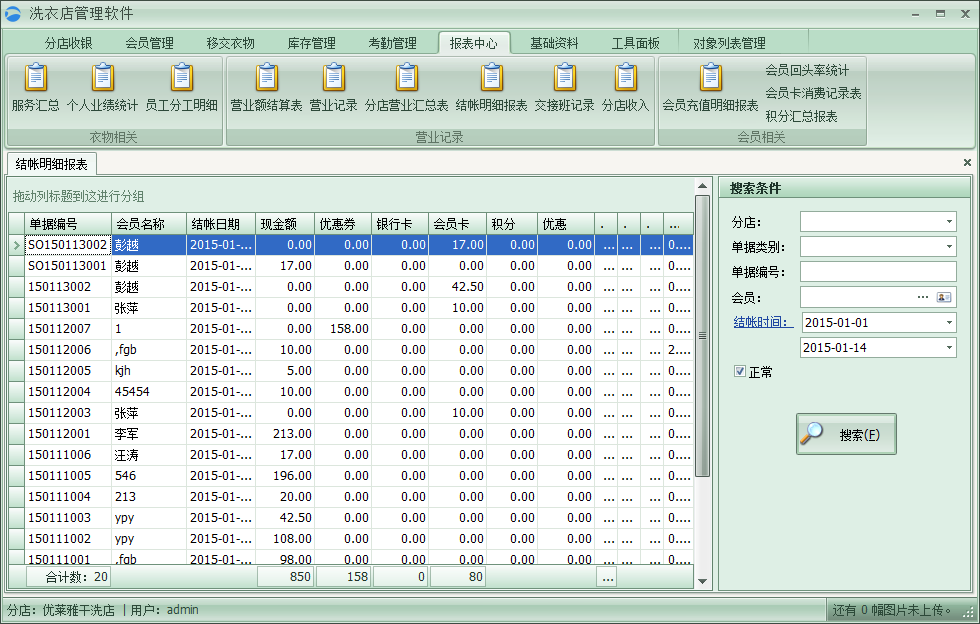This screenshot has width=980, height=624.
Task: Open the 分店 dropdown
Action: [x=949, y=221]
